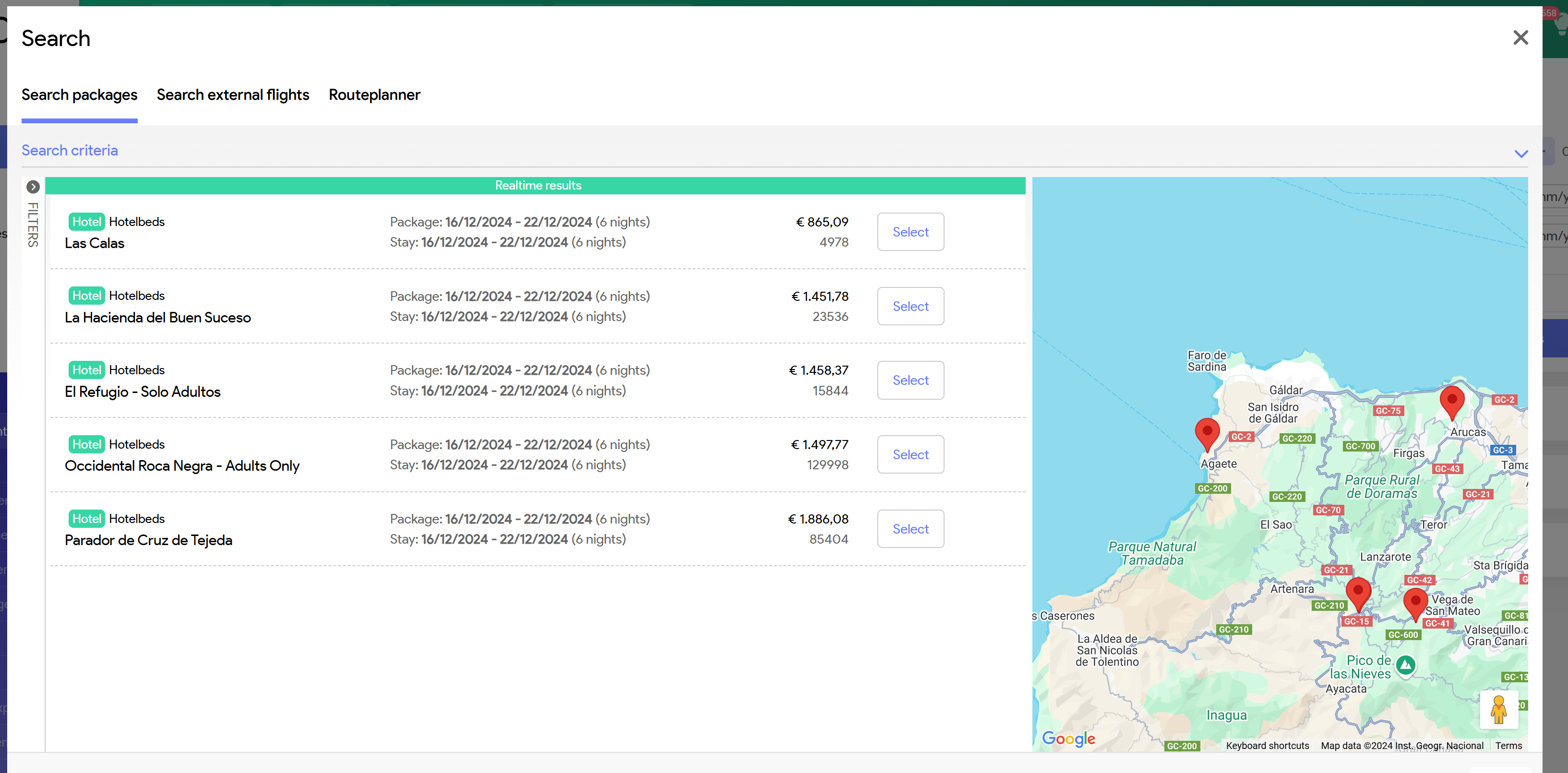Switch to Search external flights tab
This screenshot has height=773, width=1568.
[x=232, y=95]
